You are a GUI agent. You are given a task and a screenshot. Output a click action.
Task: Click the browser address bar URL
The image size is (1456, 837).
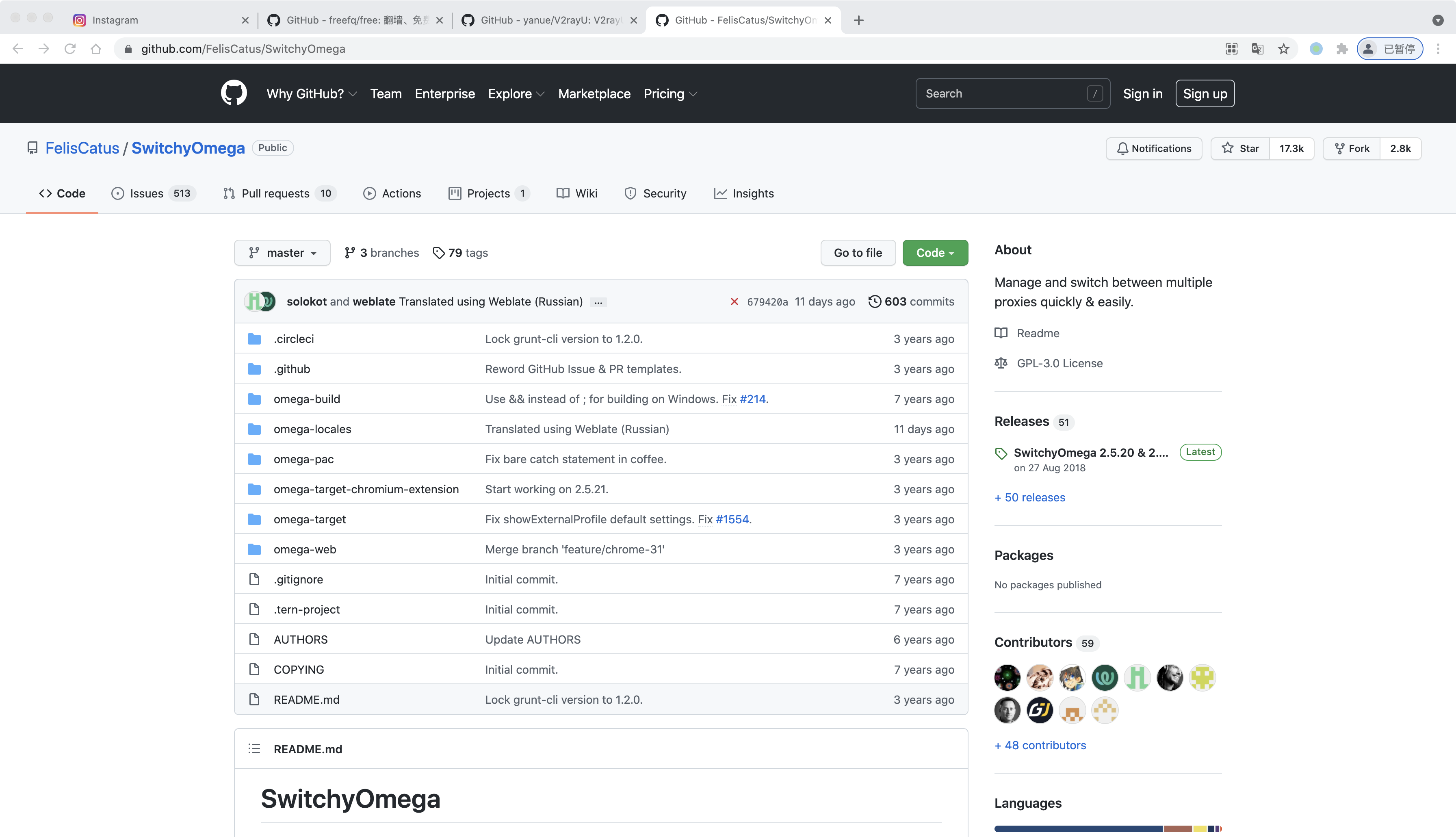pyautogui.click(x=243, y=49)
